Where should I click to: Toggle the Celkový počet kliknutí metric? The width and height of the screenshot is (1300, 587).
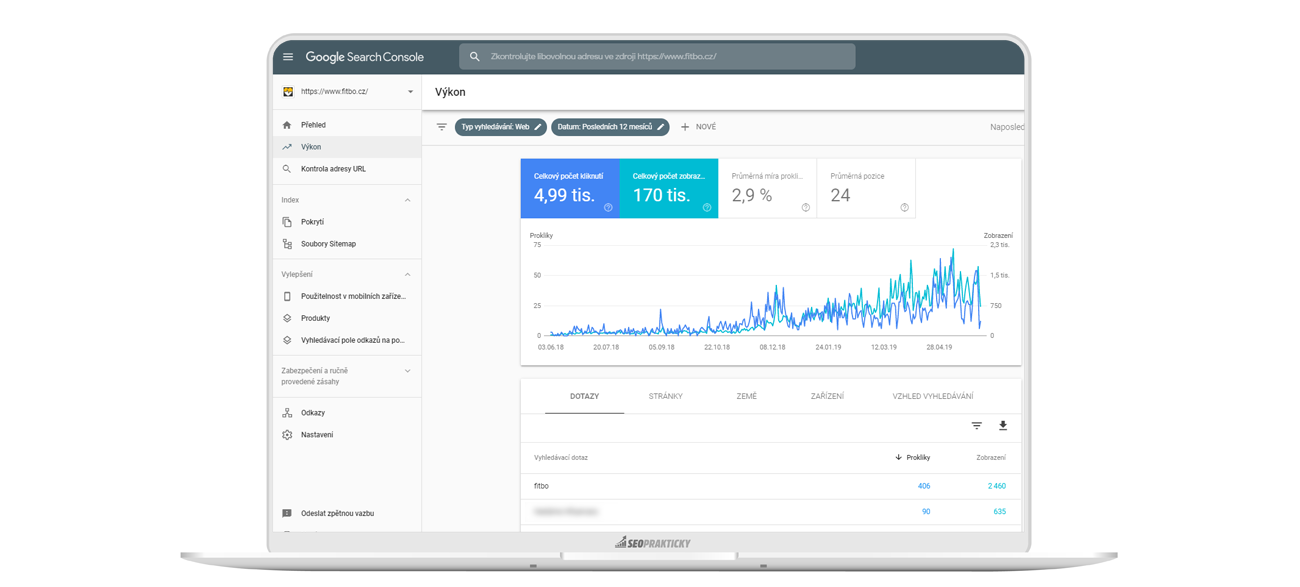tap(570, 188)
